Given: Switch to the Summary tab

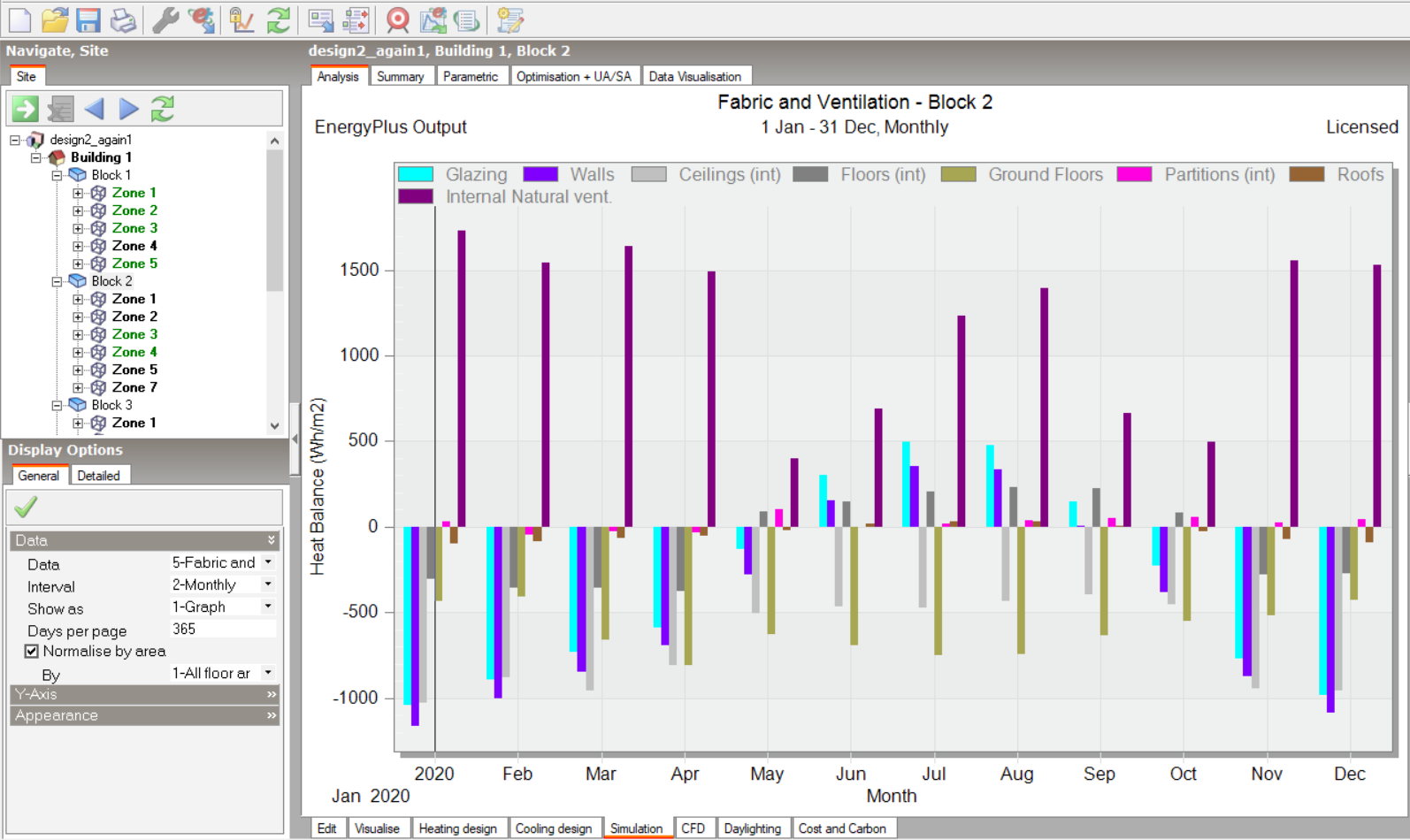Looking at the screenshot, I should tap(401, 77).
